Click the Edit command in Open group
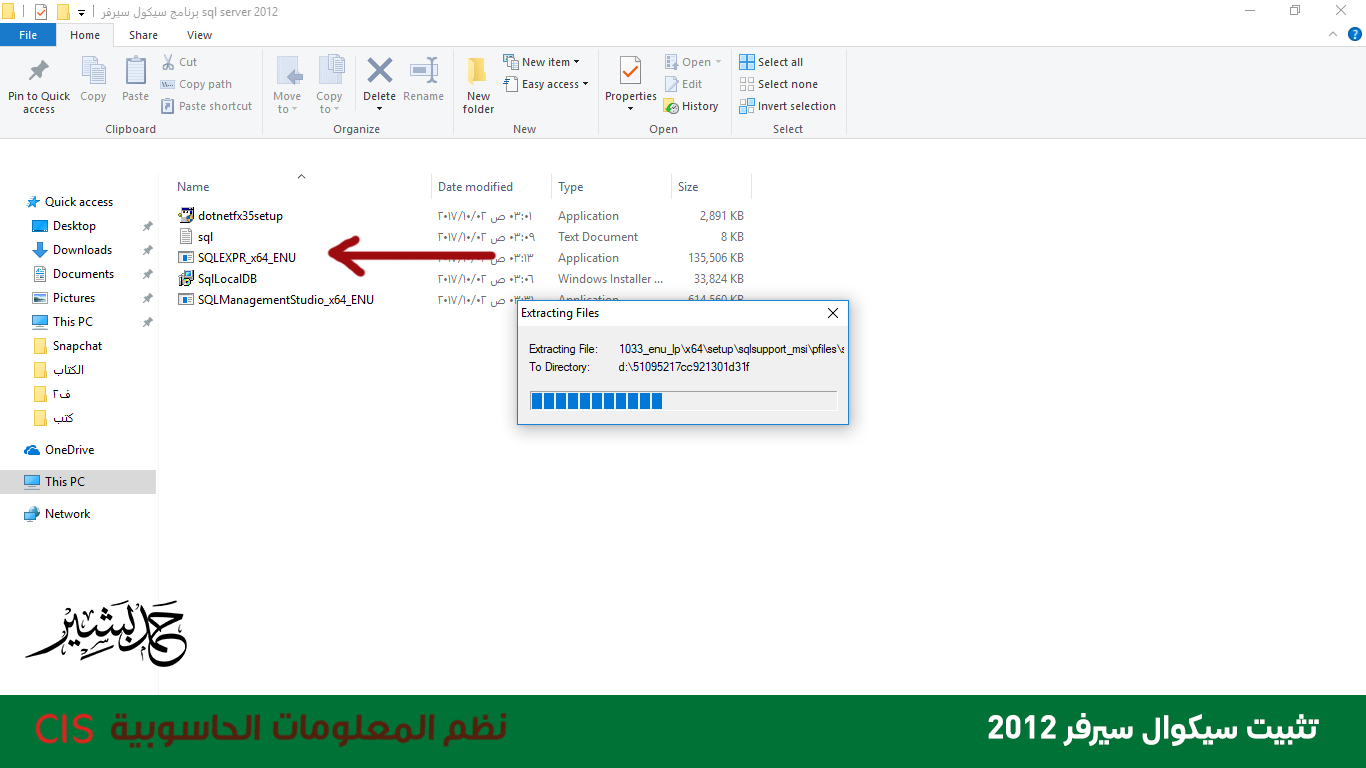This screenshot has height=768, width=1366. (x=683, y=84)
